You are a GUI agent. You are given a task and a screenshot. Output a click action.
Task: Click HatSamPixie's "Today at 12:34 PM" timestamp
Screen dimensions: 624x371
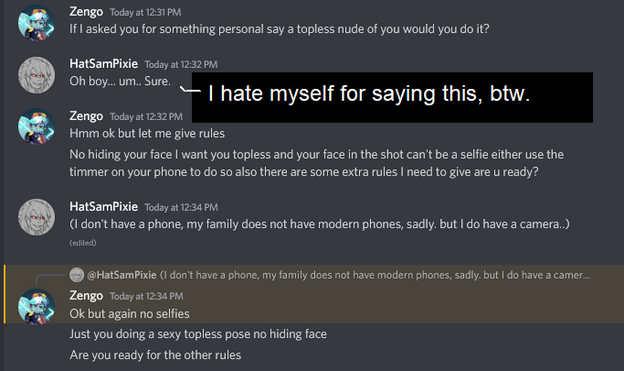point(181,207)
